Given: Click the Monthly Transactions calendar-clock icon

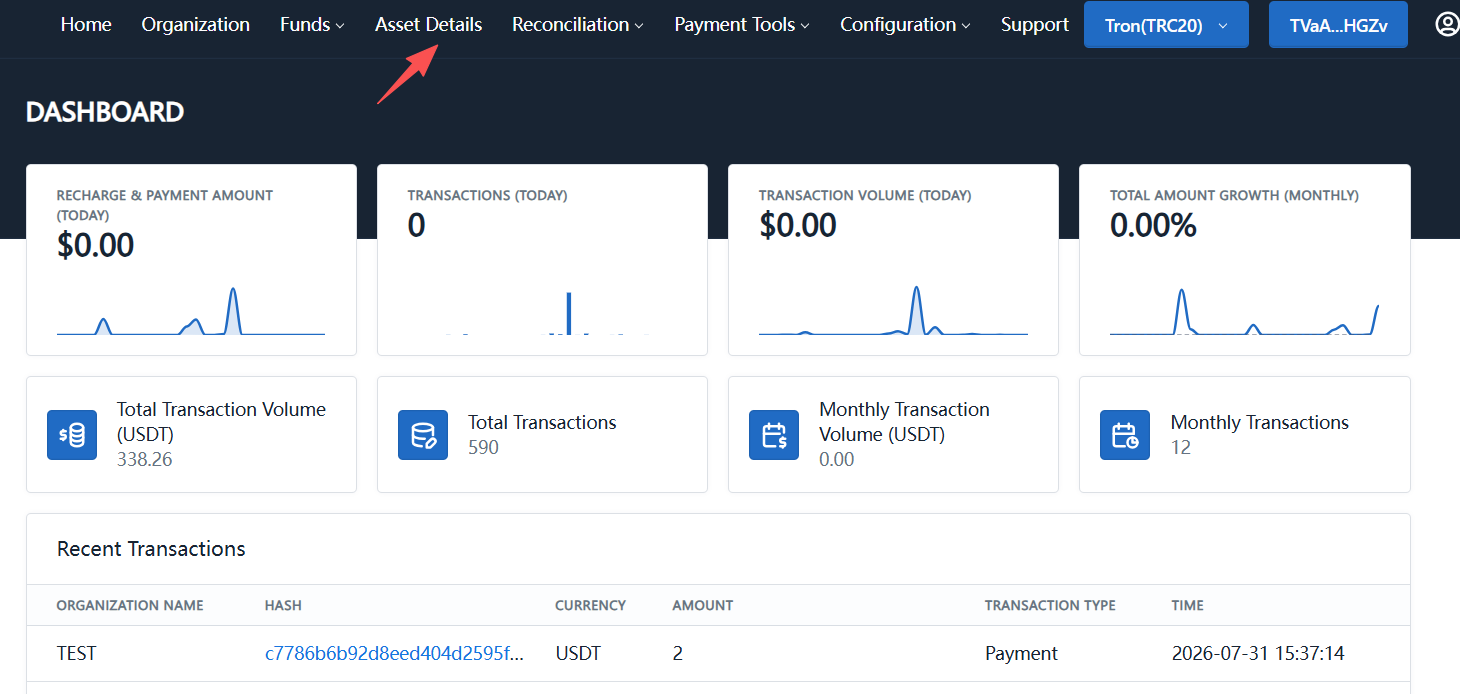Looking at the screenshot, I should tap(1125, 435).
